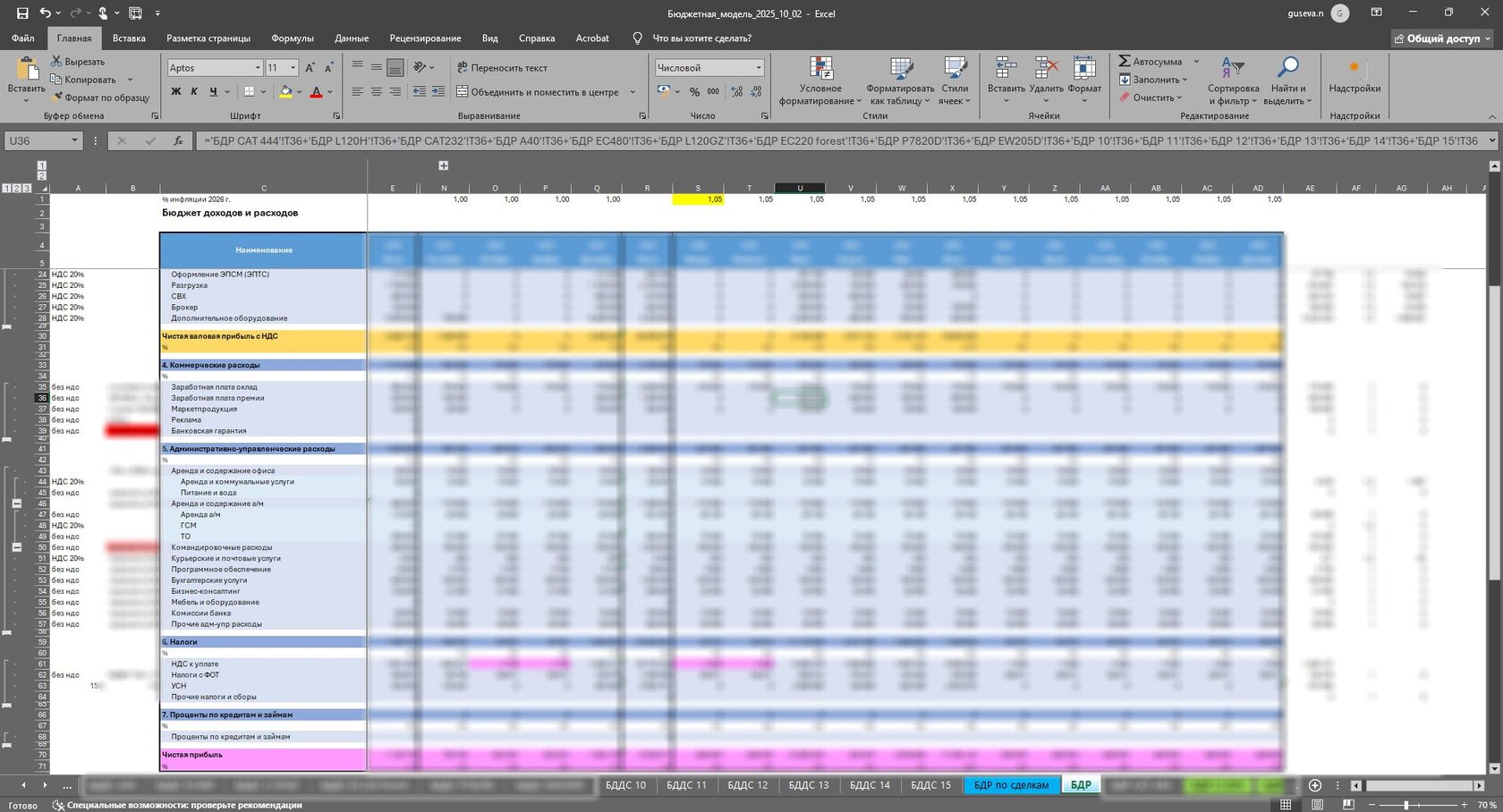1503x812 pixels.
Task: Apply bold formatting with Ж button
Action: [175, 91]
